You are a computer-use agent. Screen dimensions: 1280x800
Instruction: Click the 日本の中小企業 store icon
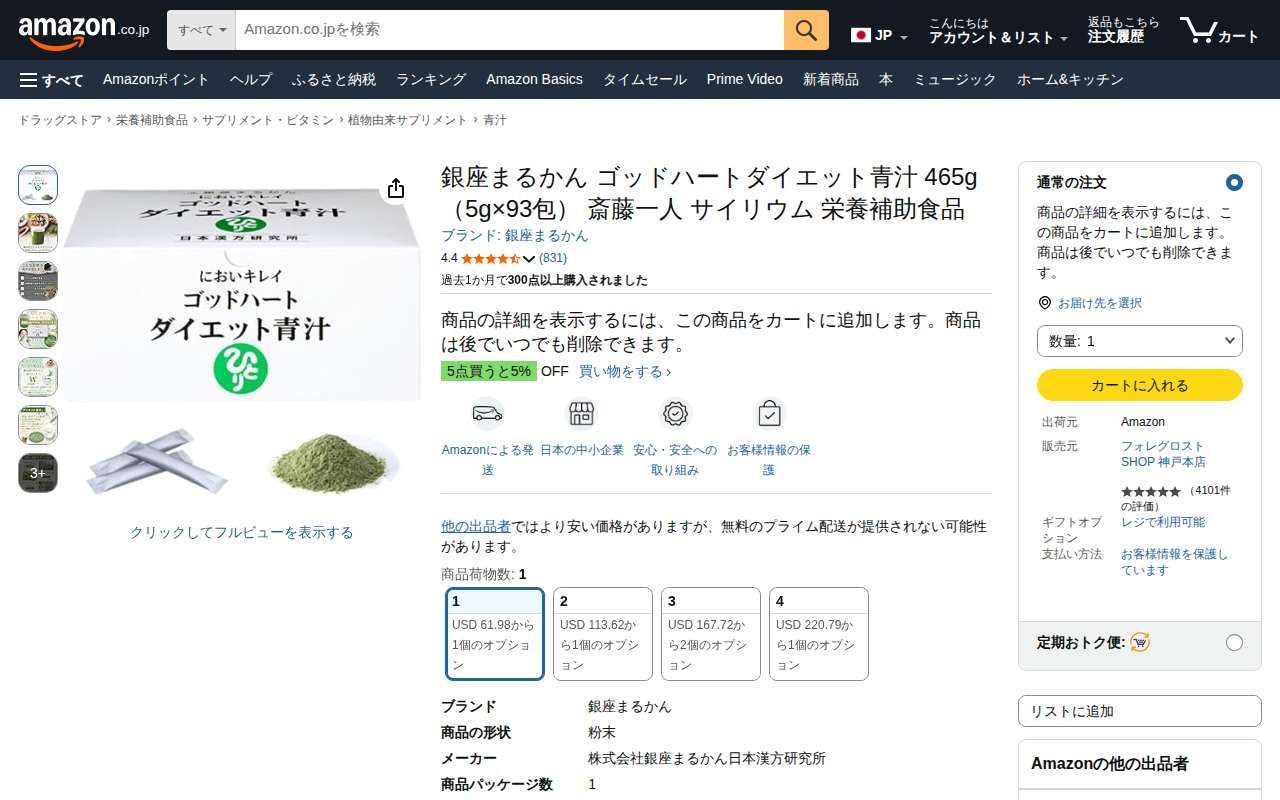pyautogui.click(x=582, y=413)
